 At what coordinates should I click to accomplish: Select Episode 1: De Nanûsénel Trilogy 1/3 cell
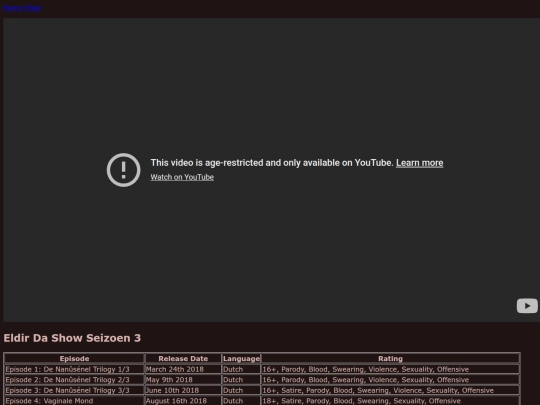pyautogui.click(x=74, y=369)
